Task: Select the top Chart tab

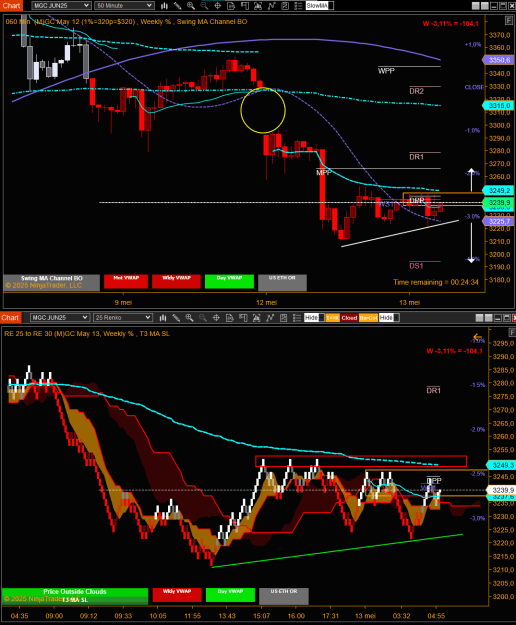Action: point(11,6)
